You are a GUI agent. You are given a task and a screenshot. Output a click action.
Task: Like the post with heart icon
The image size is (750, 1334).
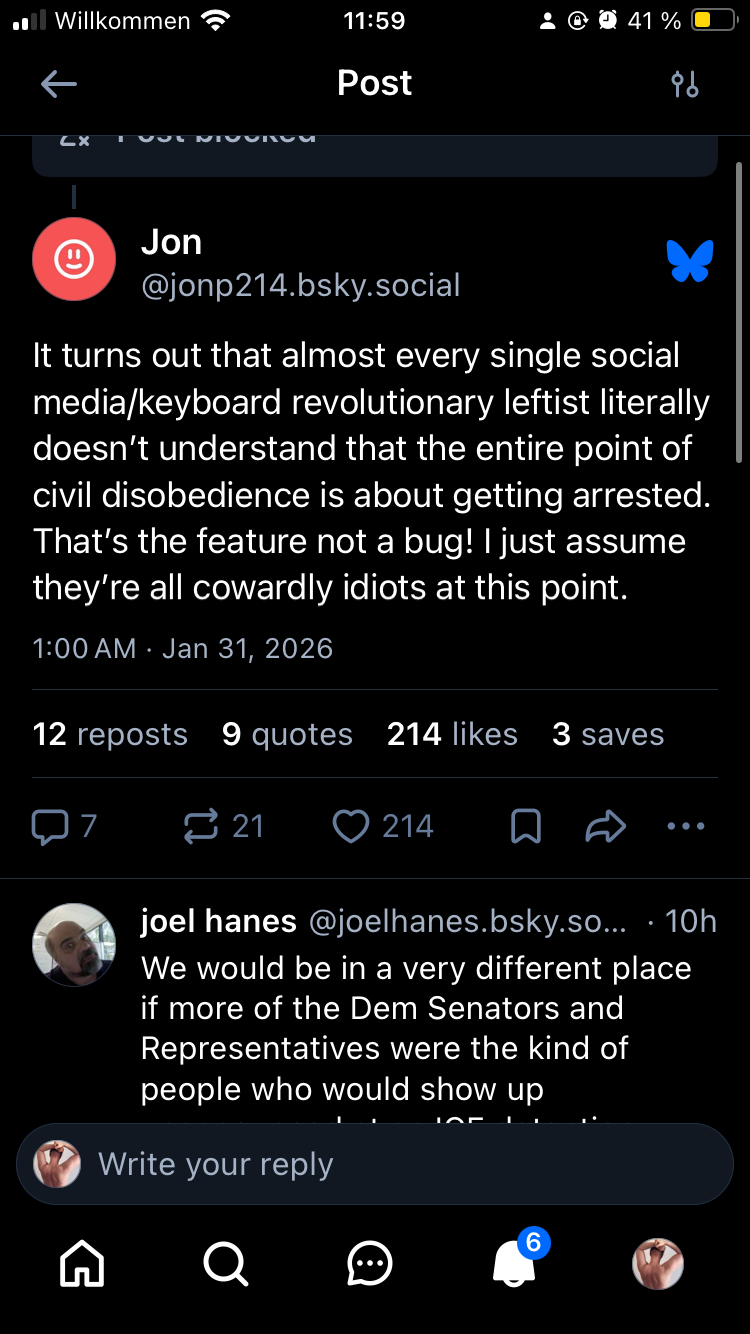point(351,827)
